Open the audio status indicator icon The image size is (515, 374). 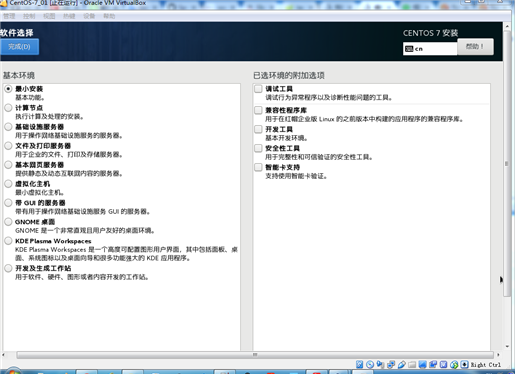[380, 364]
